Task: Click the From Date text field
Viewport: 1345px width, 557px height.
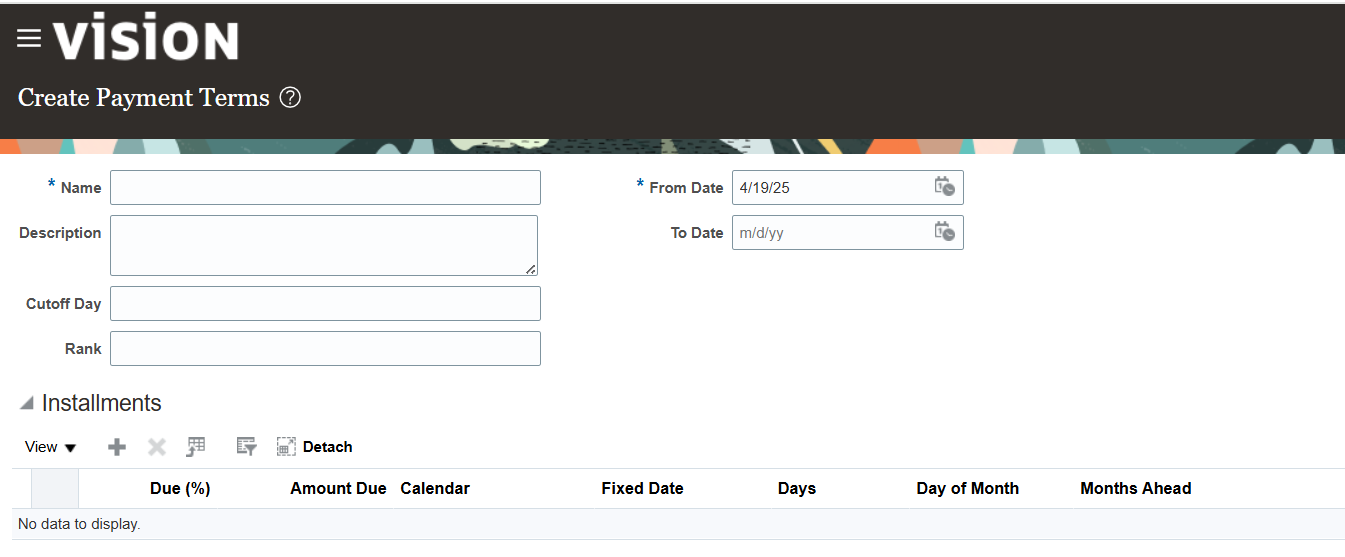Action: coord(831,187)
